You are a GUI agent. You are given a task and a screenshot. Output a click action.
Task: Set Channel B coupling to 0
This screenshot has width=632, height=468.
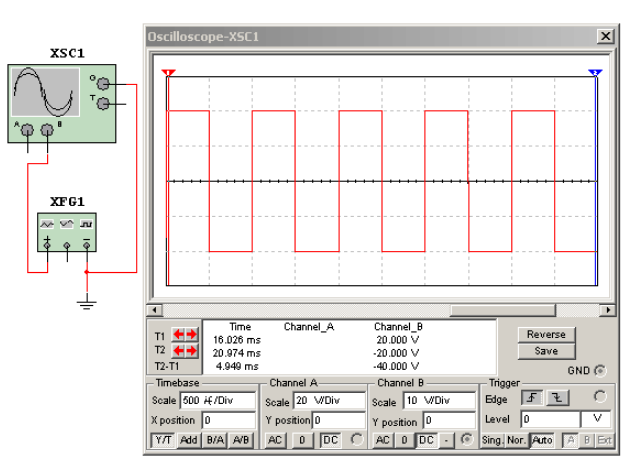click(x=404, y=440)
